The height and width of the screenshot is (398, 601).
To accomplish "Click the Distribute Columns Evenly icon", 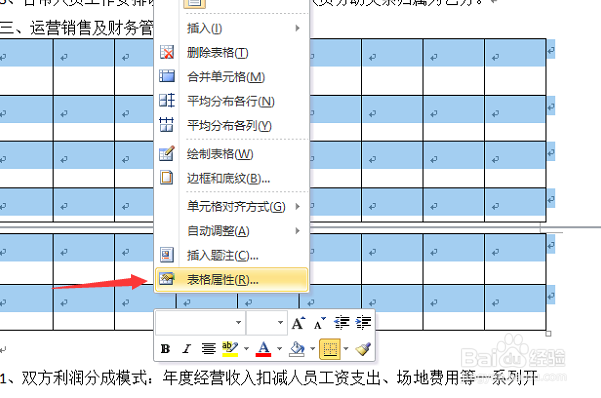I will pyautogui.click(x=167, y=125).
